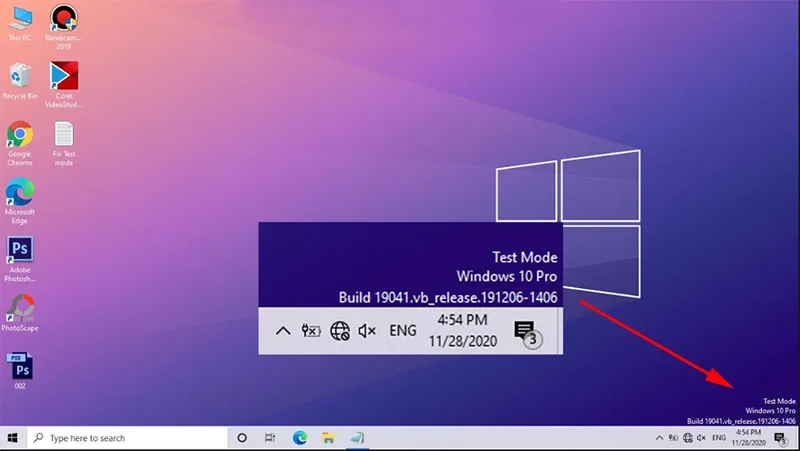800x451 pixels.
Task: Open Action Center from the taskbar
Action: (x=780, y=438)
